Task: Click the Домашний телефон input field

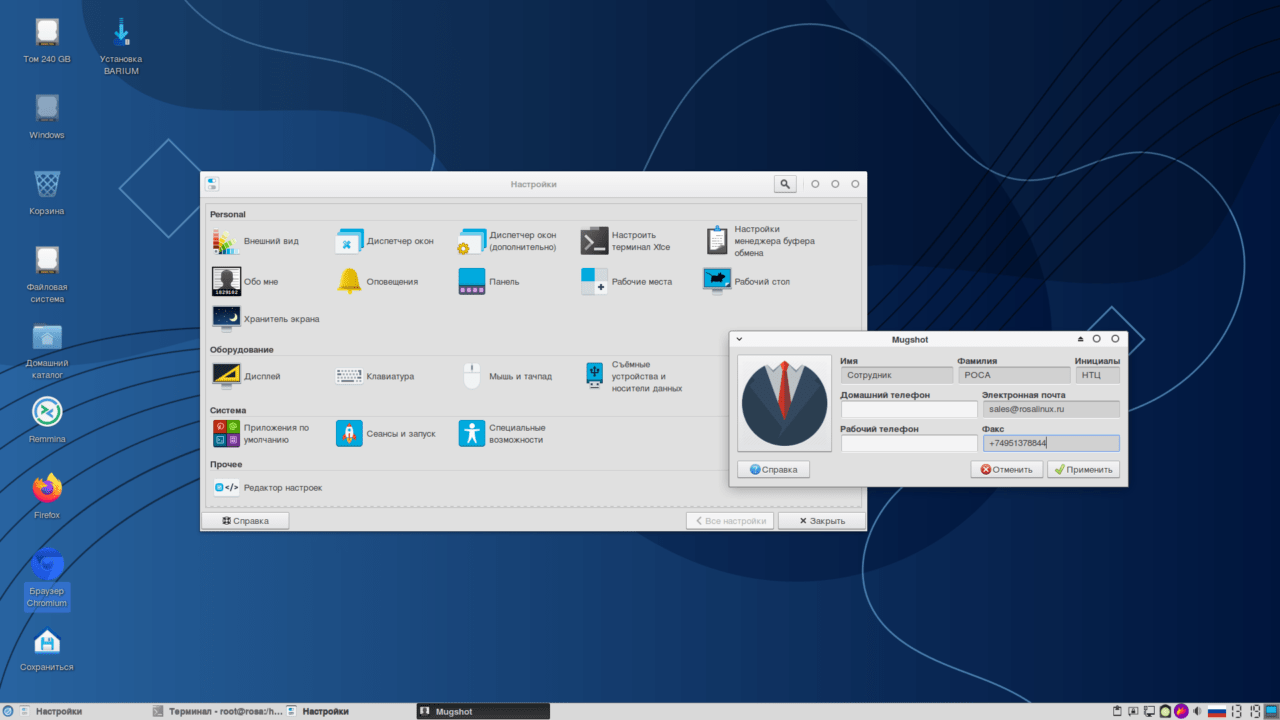Action: click(908, 409)
